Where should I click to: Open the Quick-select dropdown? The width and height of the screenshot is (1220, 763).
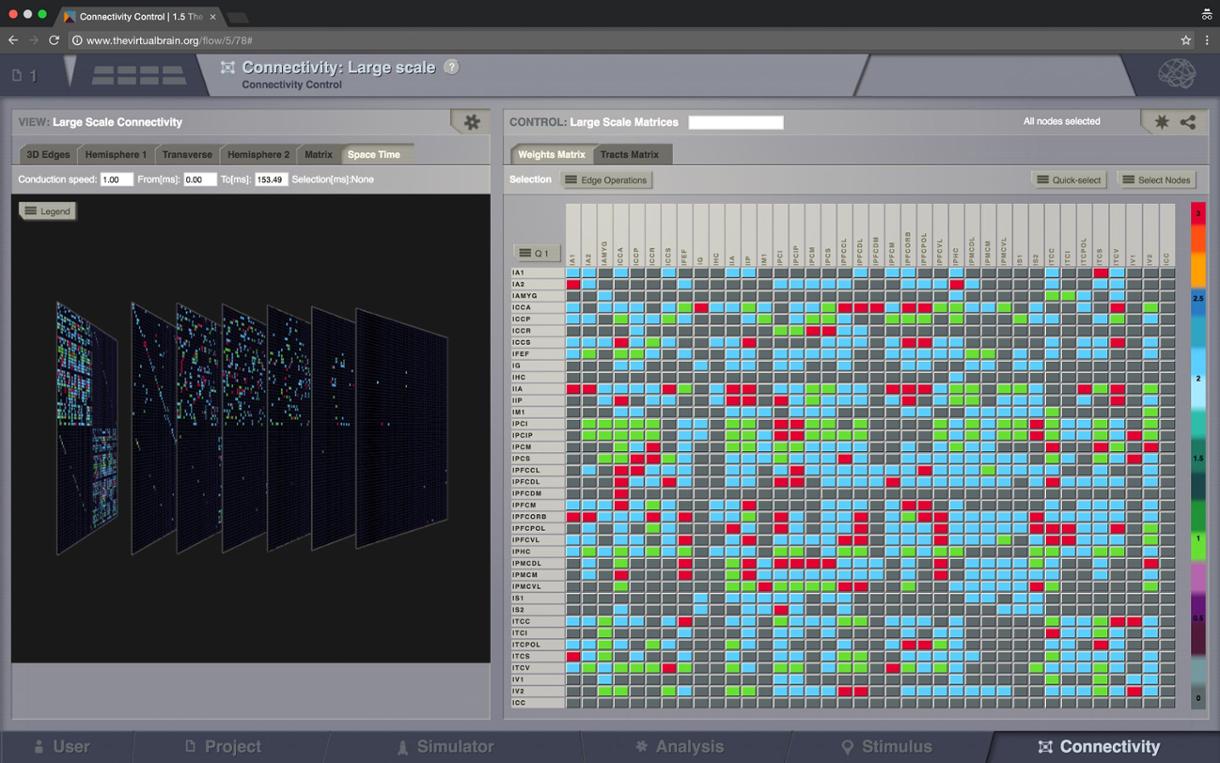click(x=1068, y=180)
